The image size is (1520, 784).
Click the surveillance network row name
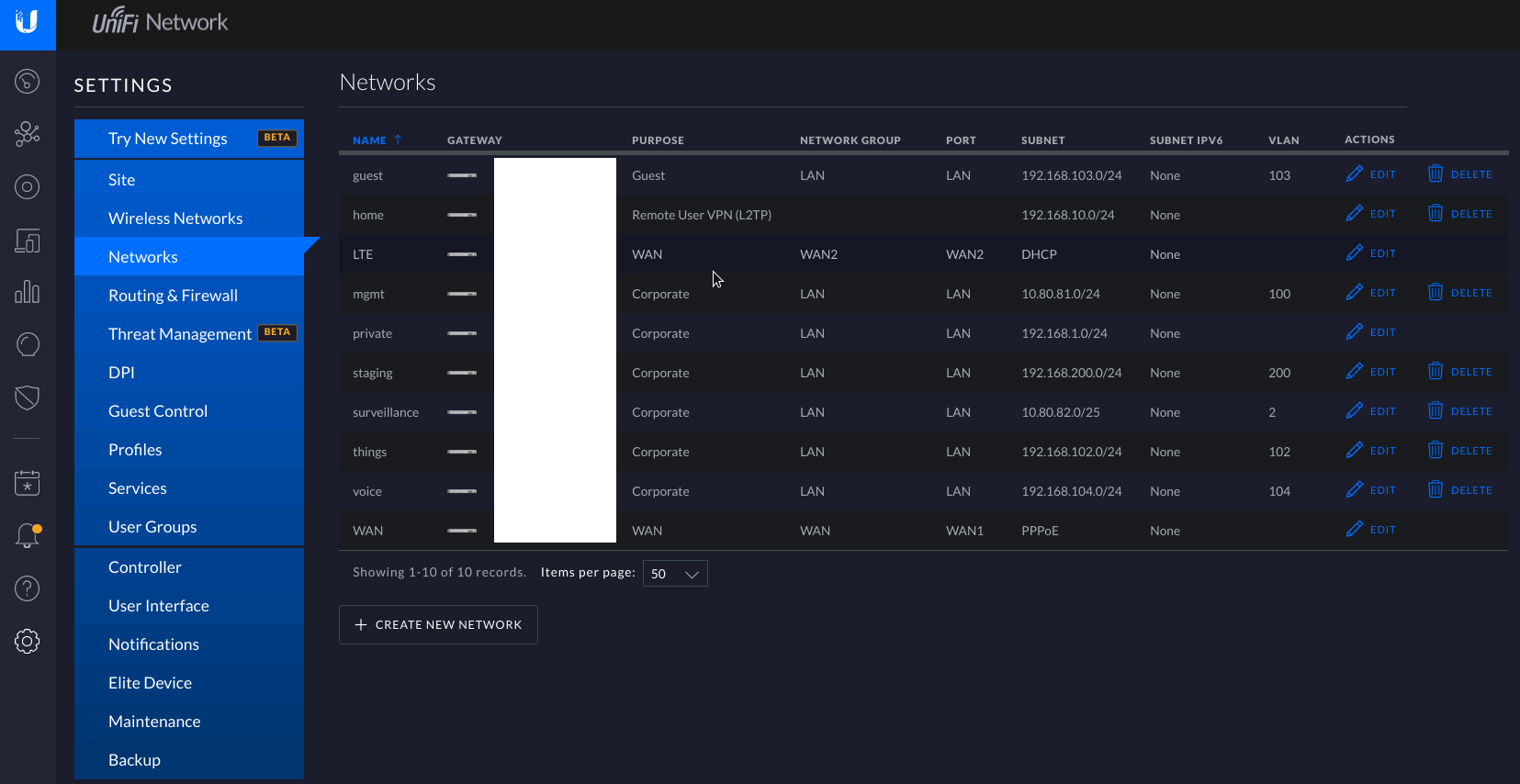click(x=386, y=412)
